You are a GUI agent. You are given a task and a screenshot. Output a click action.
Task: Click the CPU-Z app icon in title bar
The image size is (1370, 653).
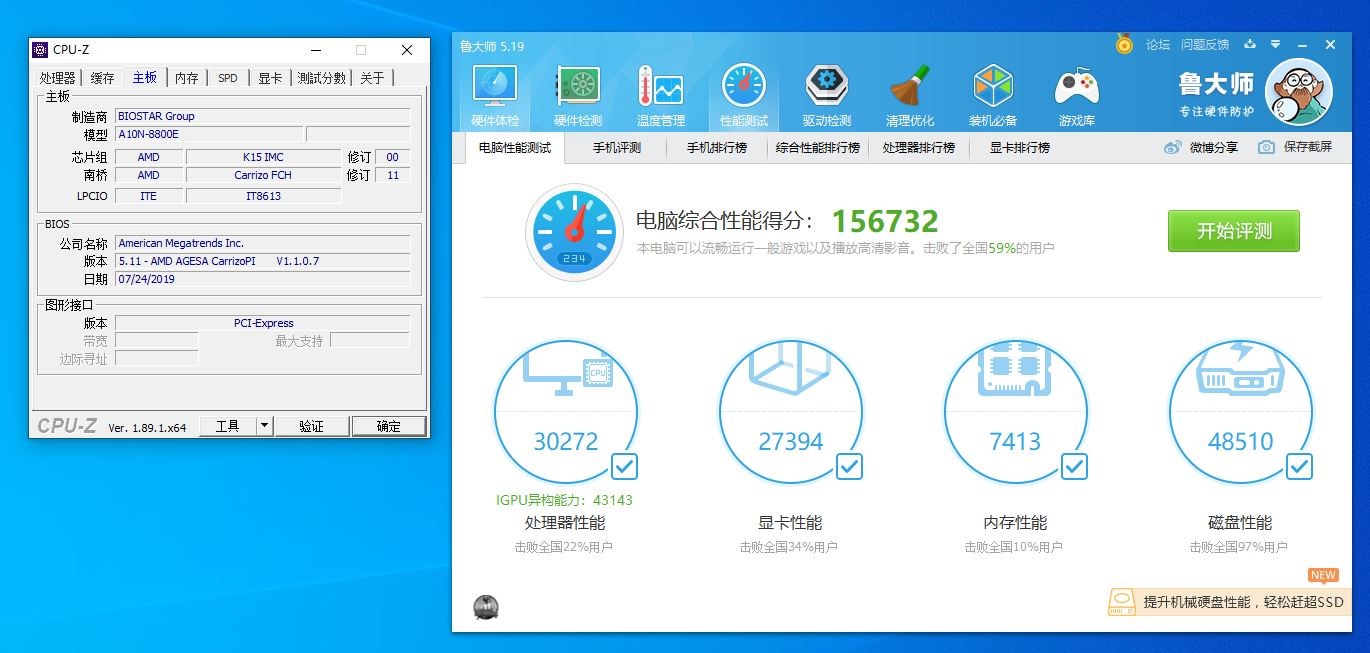[x=40, y=50]
